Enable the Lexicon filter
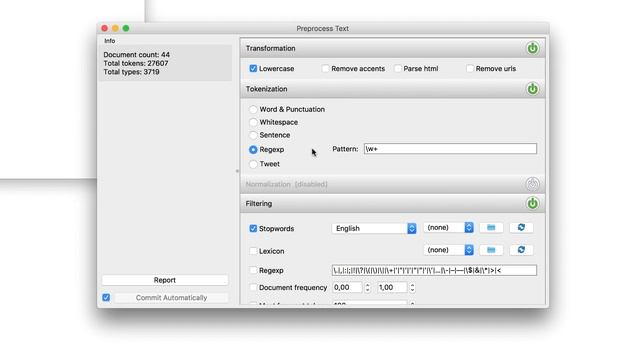 coord(253,251)
